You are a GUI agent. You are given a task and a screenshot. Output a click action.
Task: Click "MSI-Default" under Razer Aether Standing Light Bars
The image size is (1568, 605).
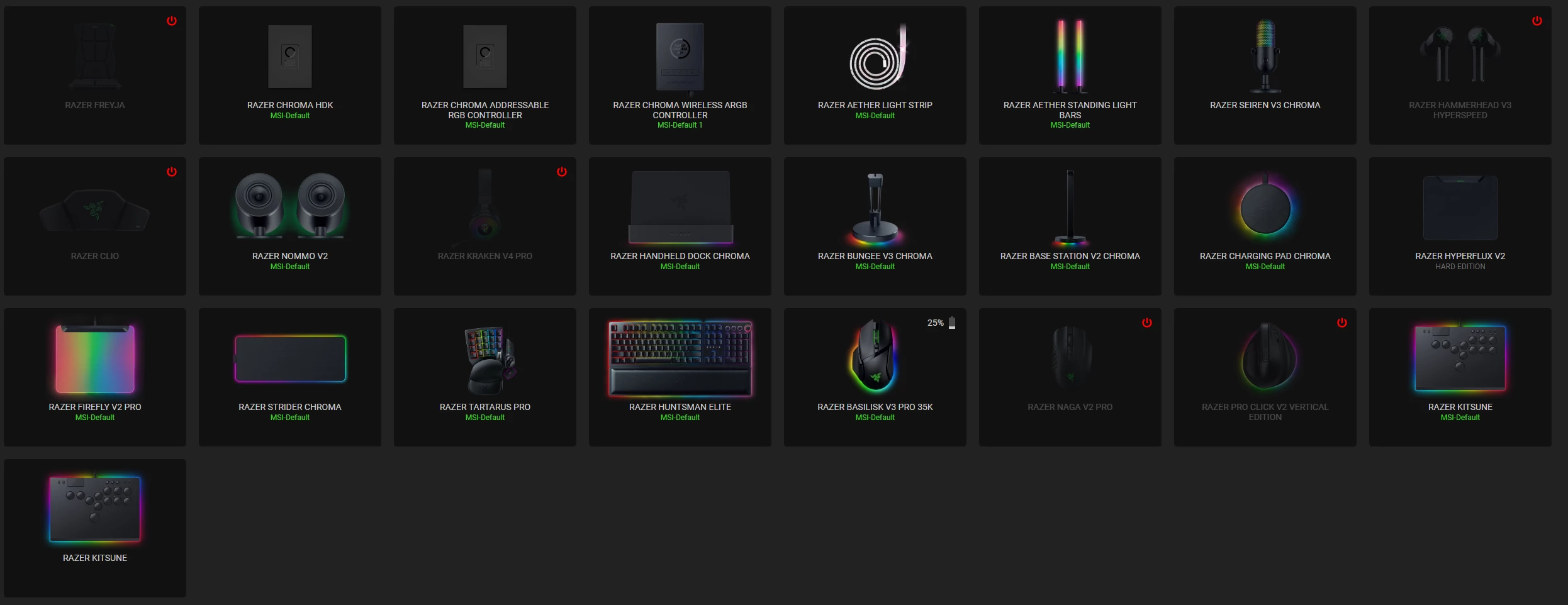coord(1070,125)
